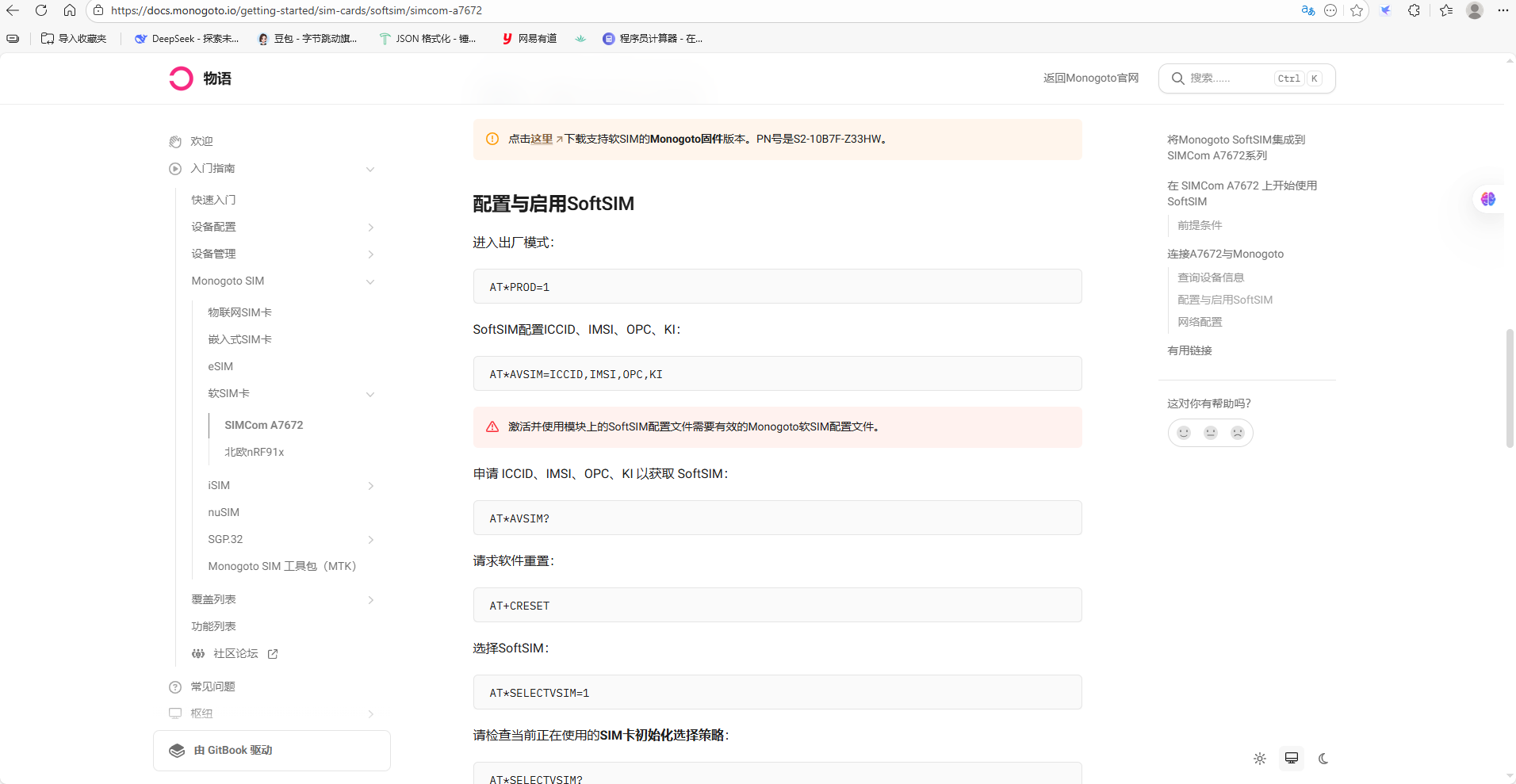The image size is (1516, 784).
Task: Click the sad face feedback icon
Action: tap(1238, 433)
